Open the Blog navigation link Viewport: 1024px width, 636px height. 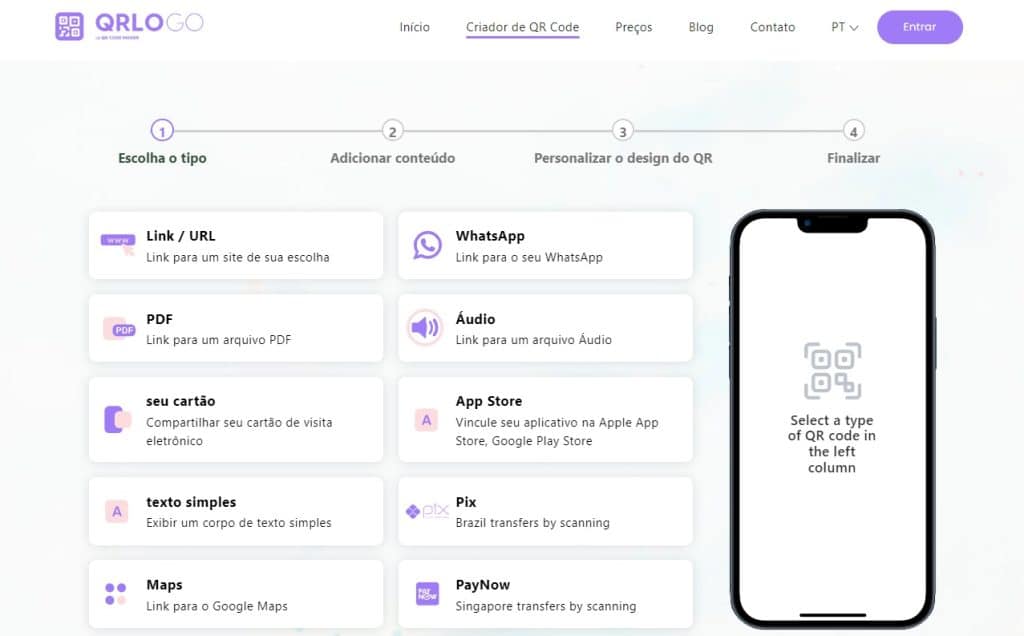pyautogui.click(x=701, y=27)
